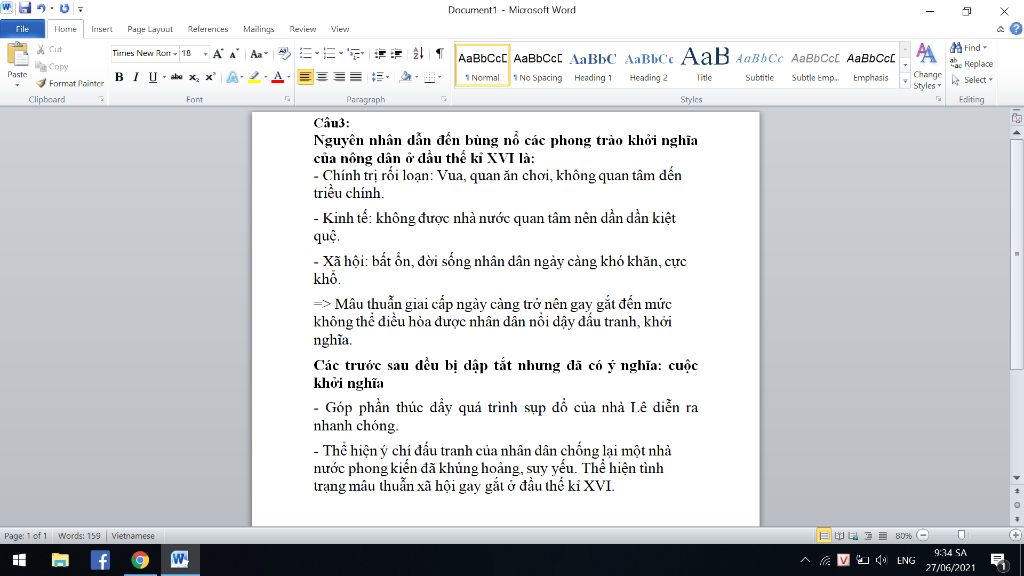Screen dimensions: 1024x576
Task: Switch to the Mailings tab
Action: (259, 29)
